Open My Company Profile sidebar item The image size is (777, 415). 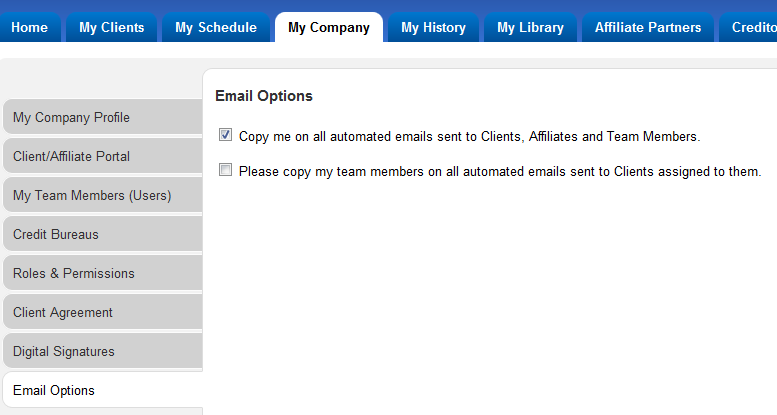pyautogui.click(x=103, y=117)
